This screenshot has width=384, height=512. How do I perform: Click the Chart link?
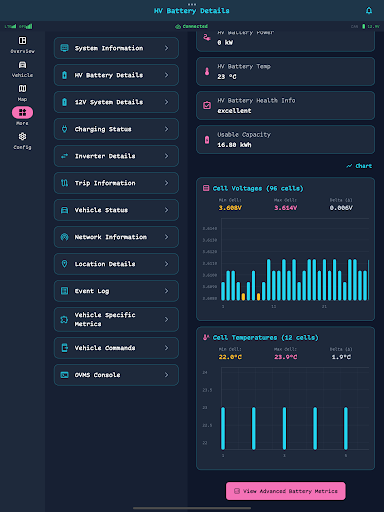(x=359, y=166)
